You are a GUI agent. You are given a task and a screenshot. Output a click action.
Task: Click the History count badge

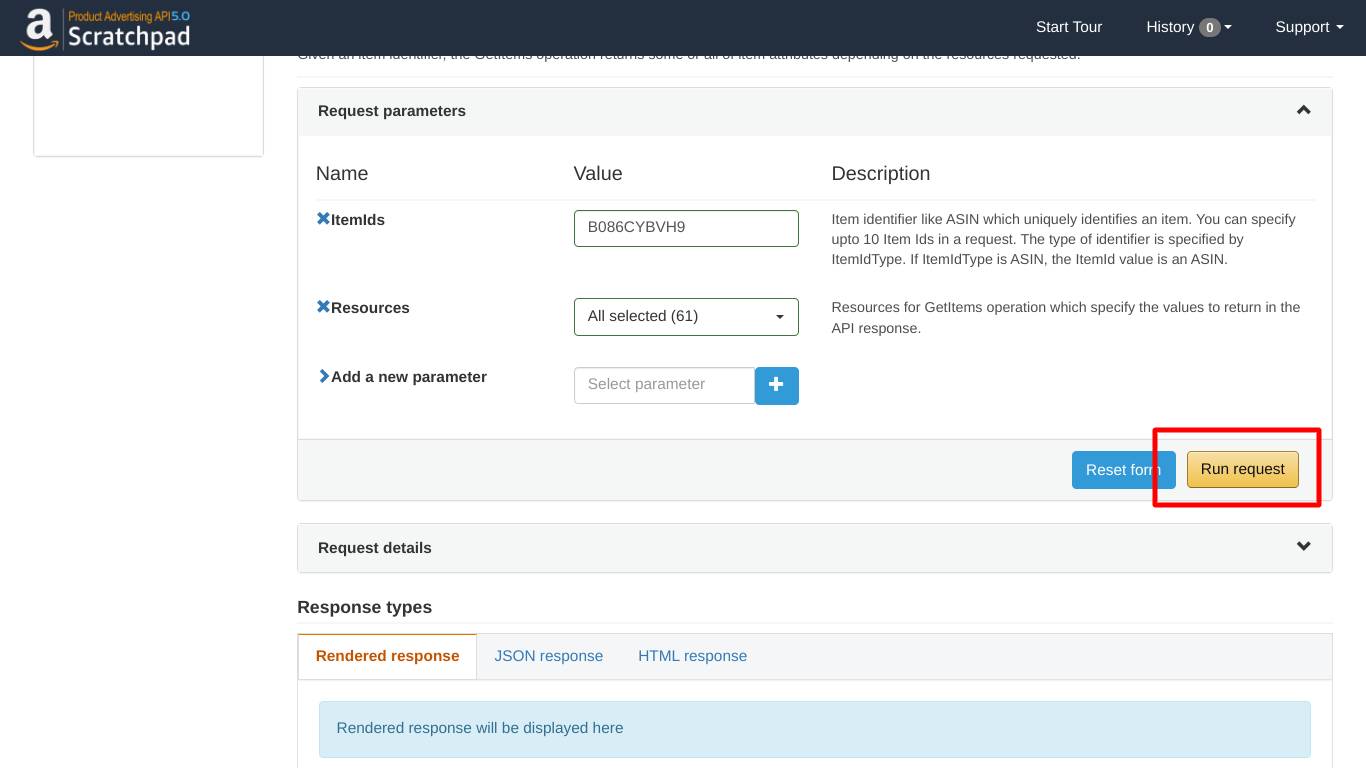[x=1210, y=28]
